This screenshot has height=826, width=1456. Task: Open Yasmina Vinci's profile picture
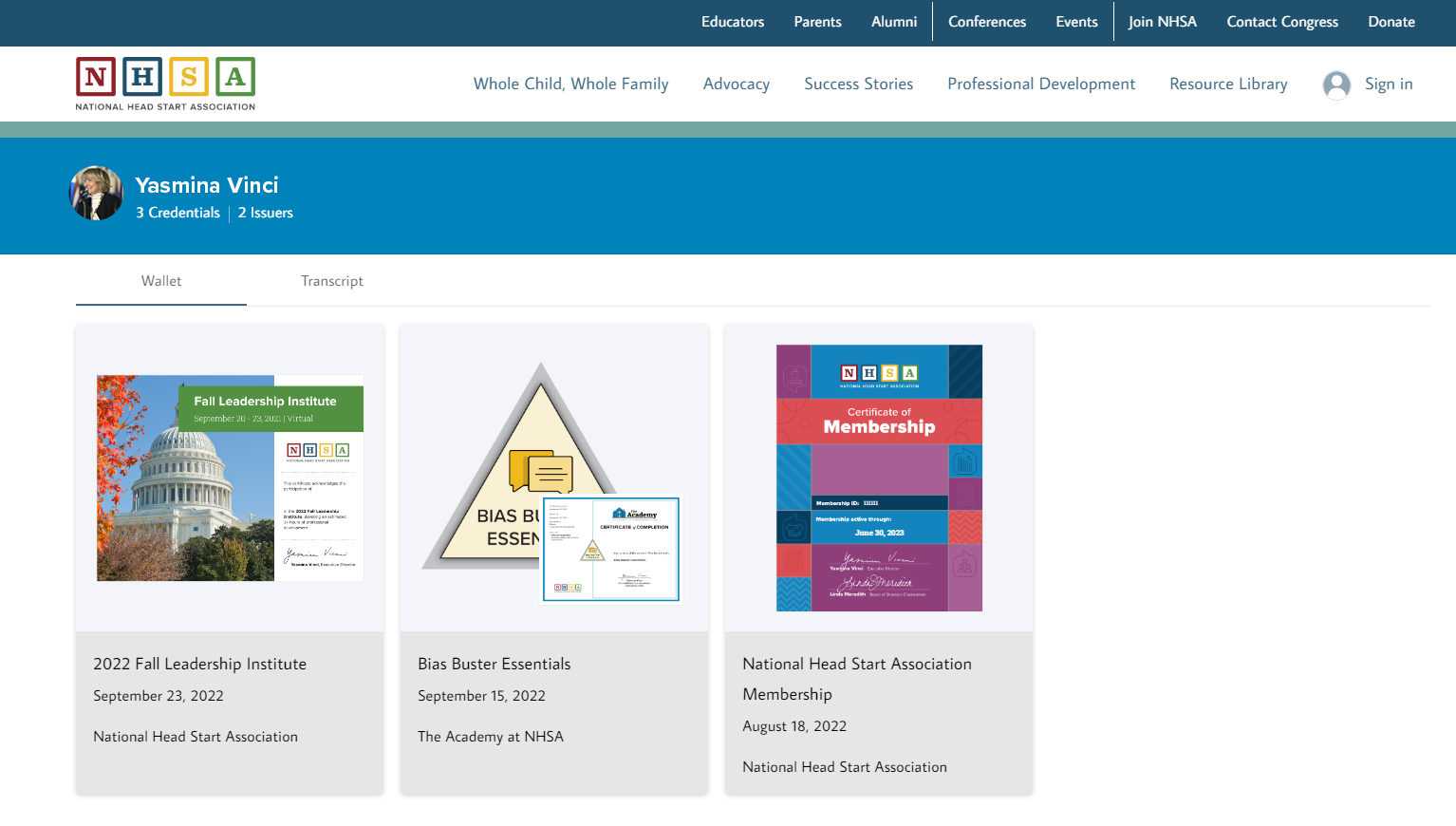click(x=96, y=193)
